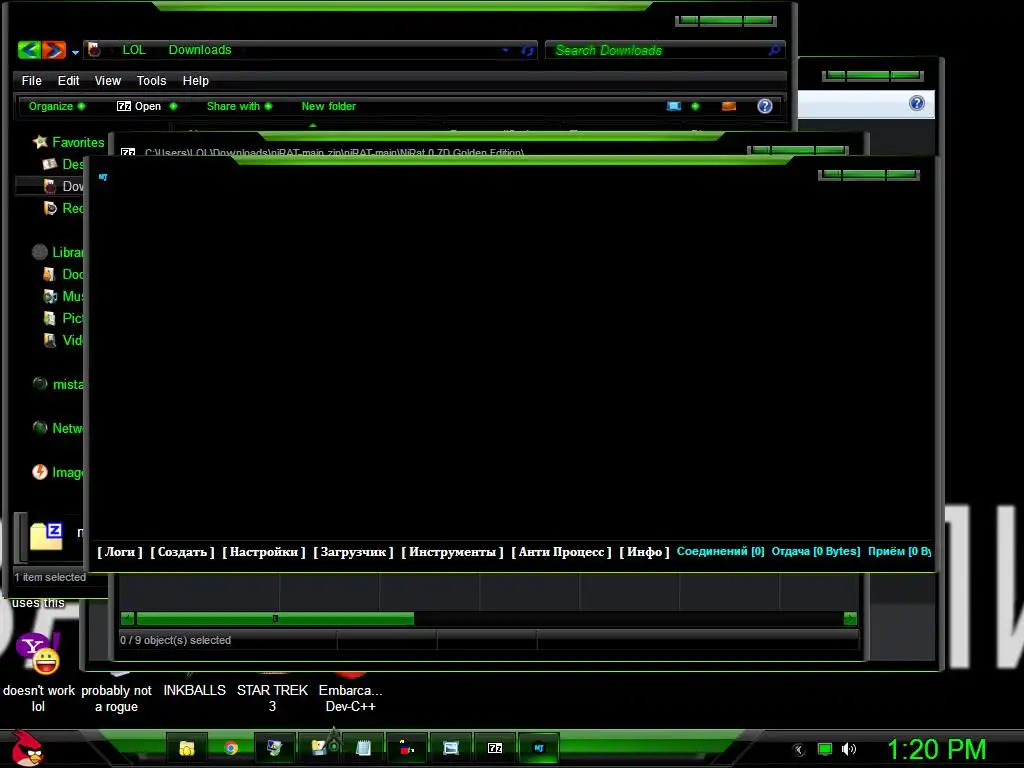Click the Documents library icon
The width and height of the screenshot is (1024, 768).
pyautogui.click(x=49, y=274)
